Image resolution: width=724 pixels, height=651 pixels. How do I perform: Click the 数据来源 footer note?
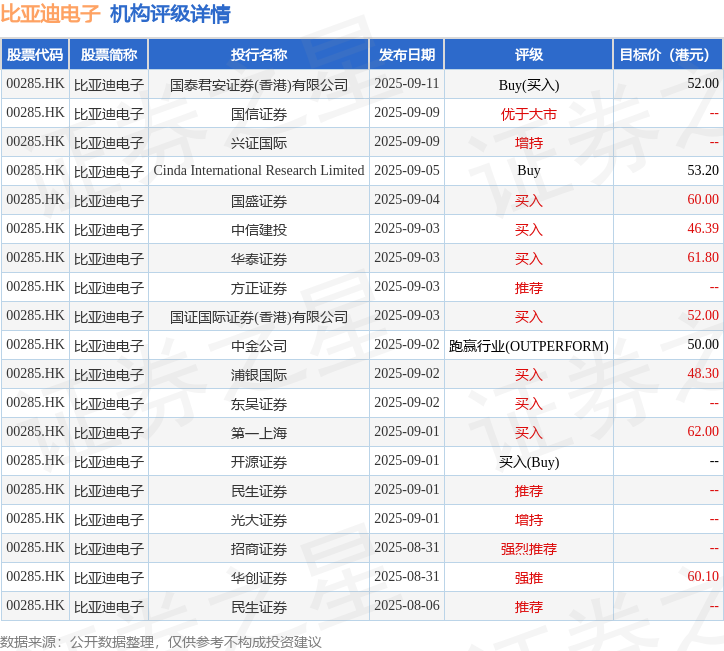click(161, 642)
